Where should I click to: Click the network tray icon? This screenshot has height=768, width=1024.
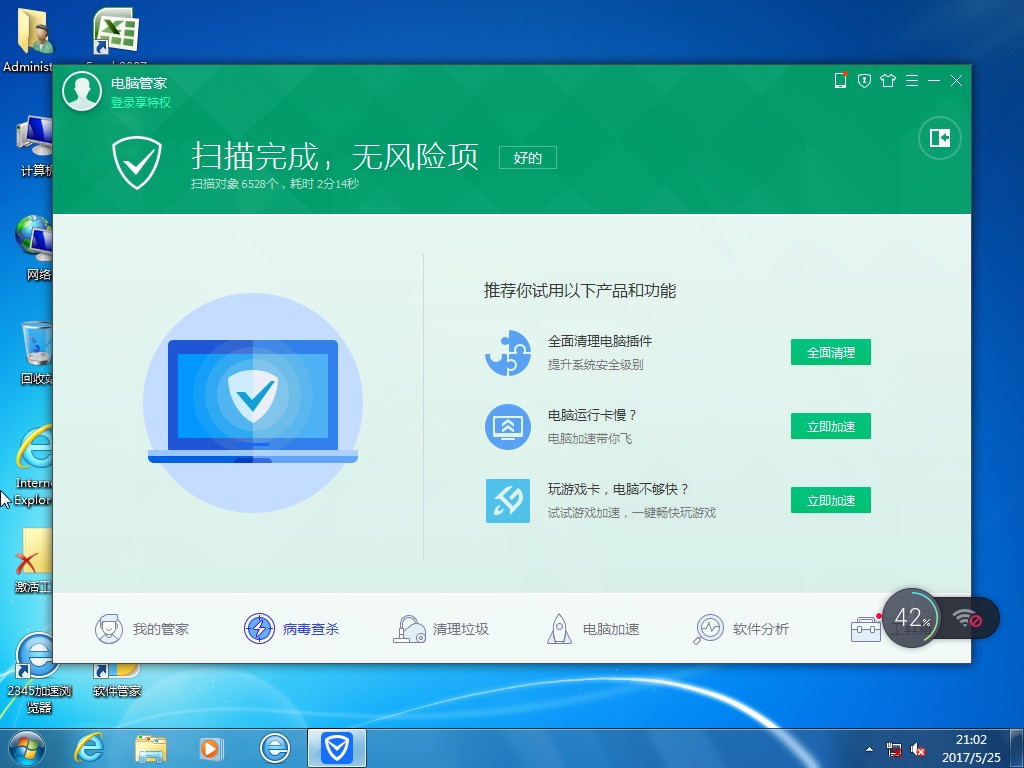click(x=894, y=749)
